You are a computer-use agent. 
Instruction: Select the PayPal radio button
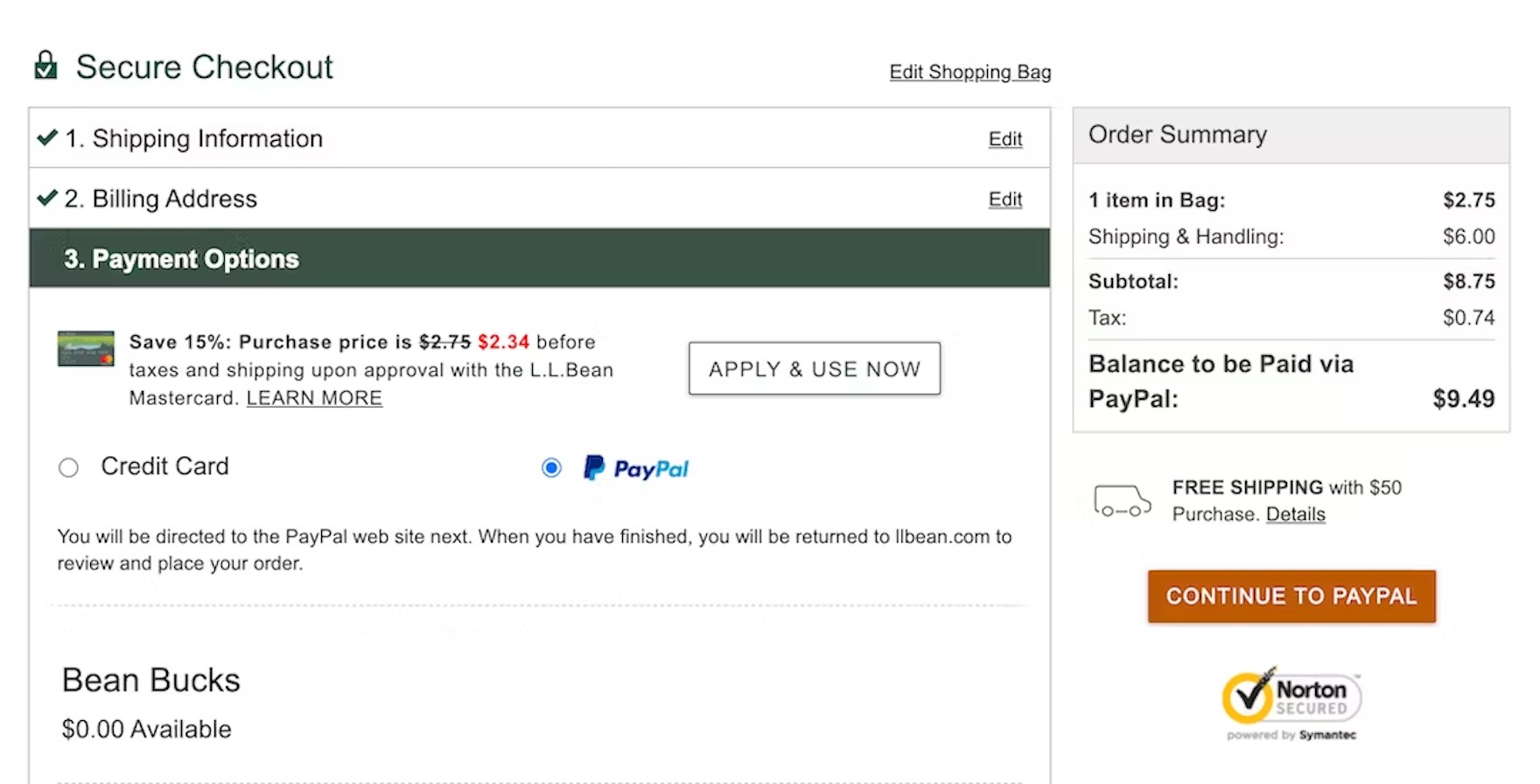pyautogui.click(x=551, y=468)
